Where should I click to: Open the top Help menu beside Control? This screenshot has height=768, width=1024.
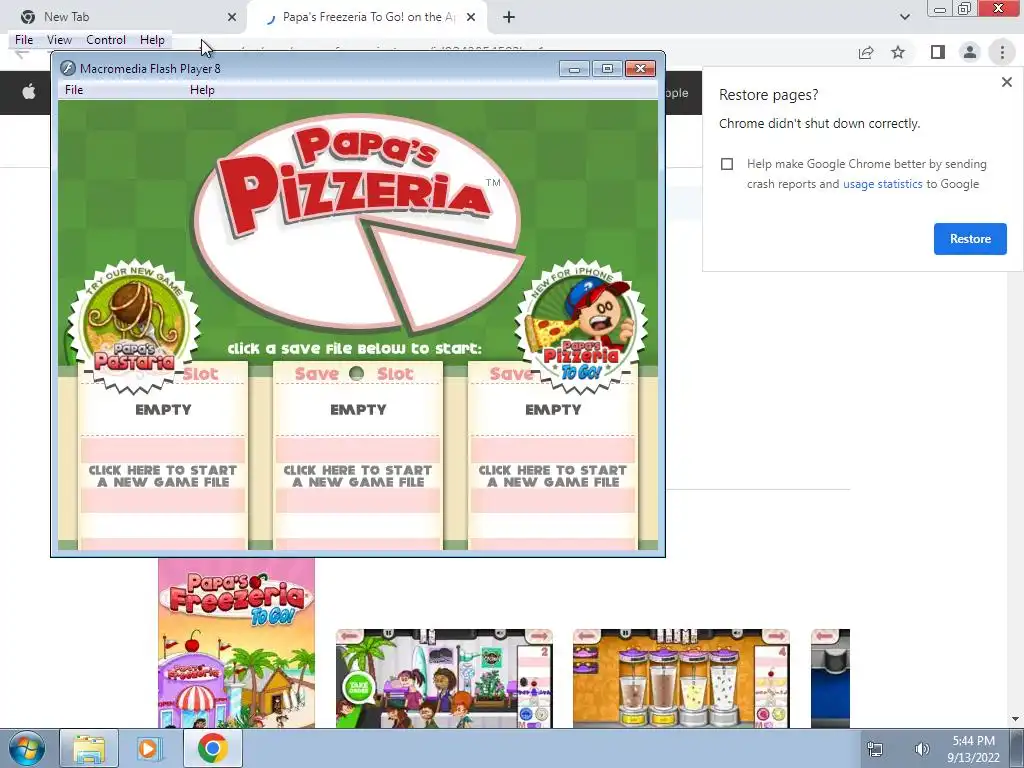pyautogui.click(x=152, y=40)
